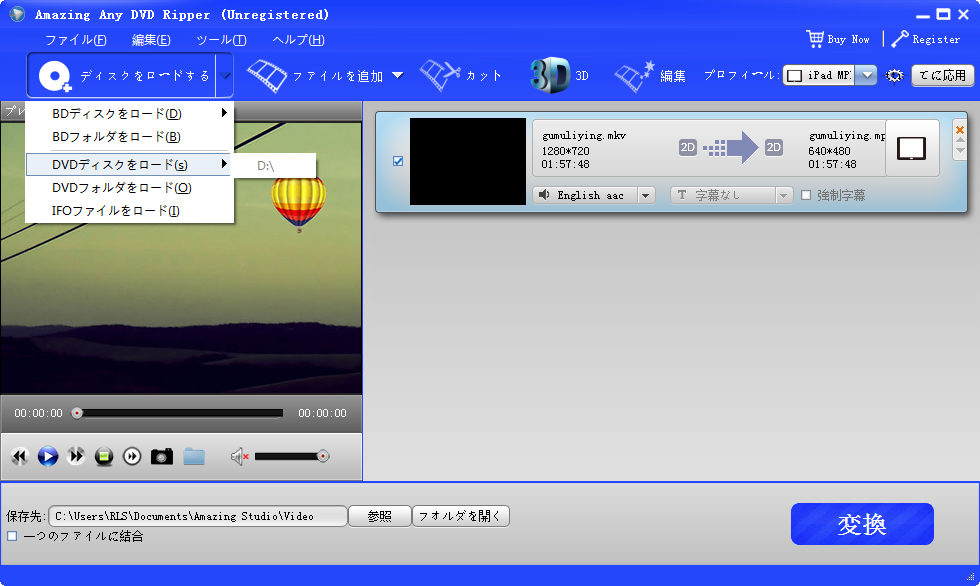This screenshot has width=980, height=586.
Task: Expand the Add File dropdown arrow
Action: pos(398,76)
